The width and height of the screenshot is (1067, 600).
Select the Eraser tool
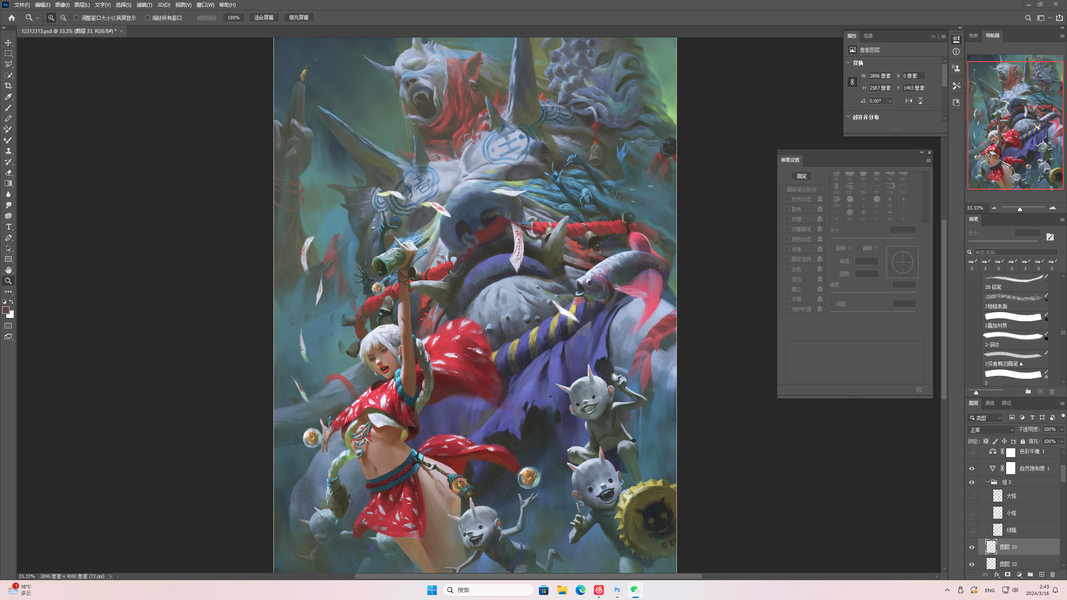pos(8,172)
